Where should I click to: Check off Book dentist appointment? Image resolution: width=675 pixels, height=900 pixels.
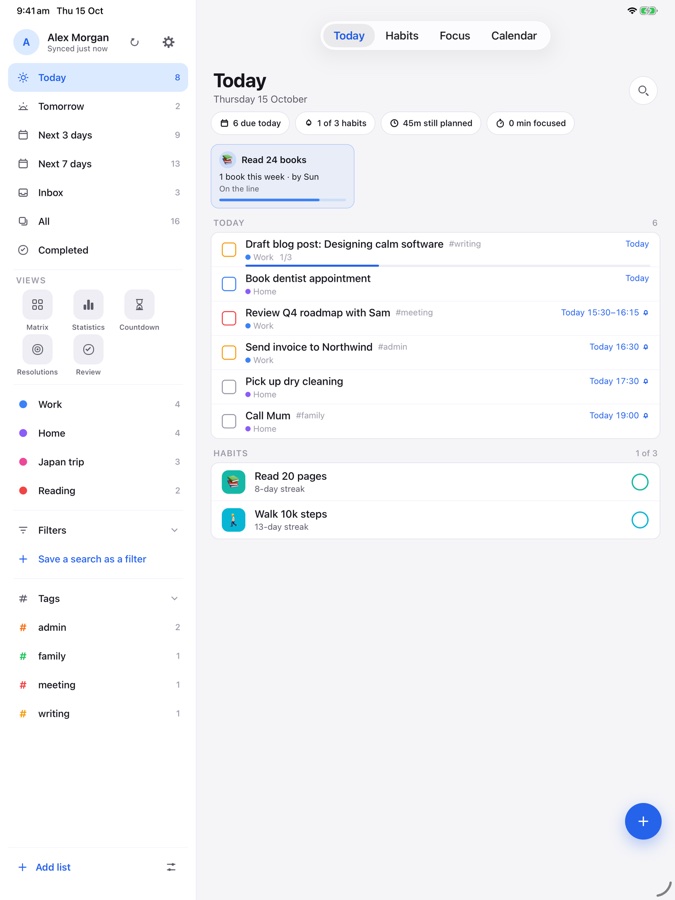pyautogui.click(x=229, y=284)
